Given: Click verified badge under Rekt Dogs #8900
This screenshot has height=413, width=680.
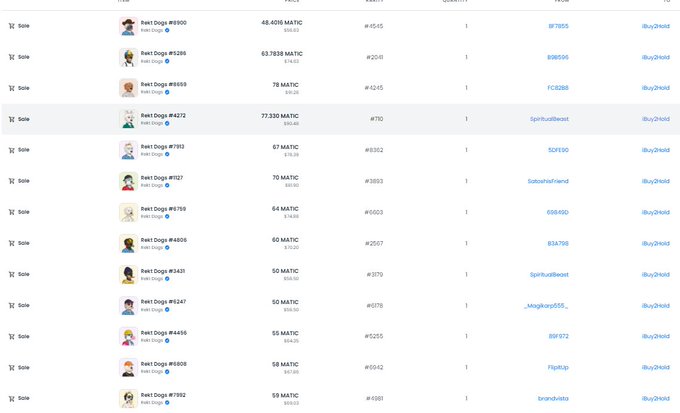Looking at the screenshot, I should [167, 30].
